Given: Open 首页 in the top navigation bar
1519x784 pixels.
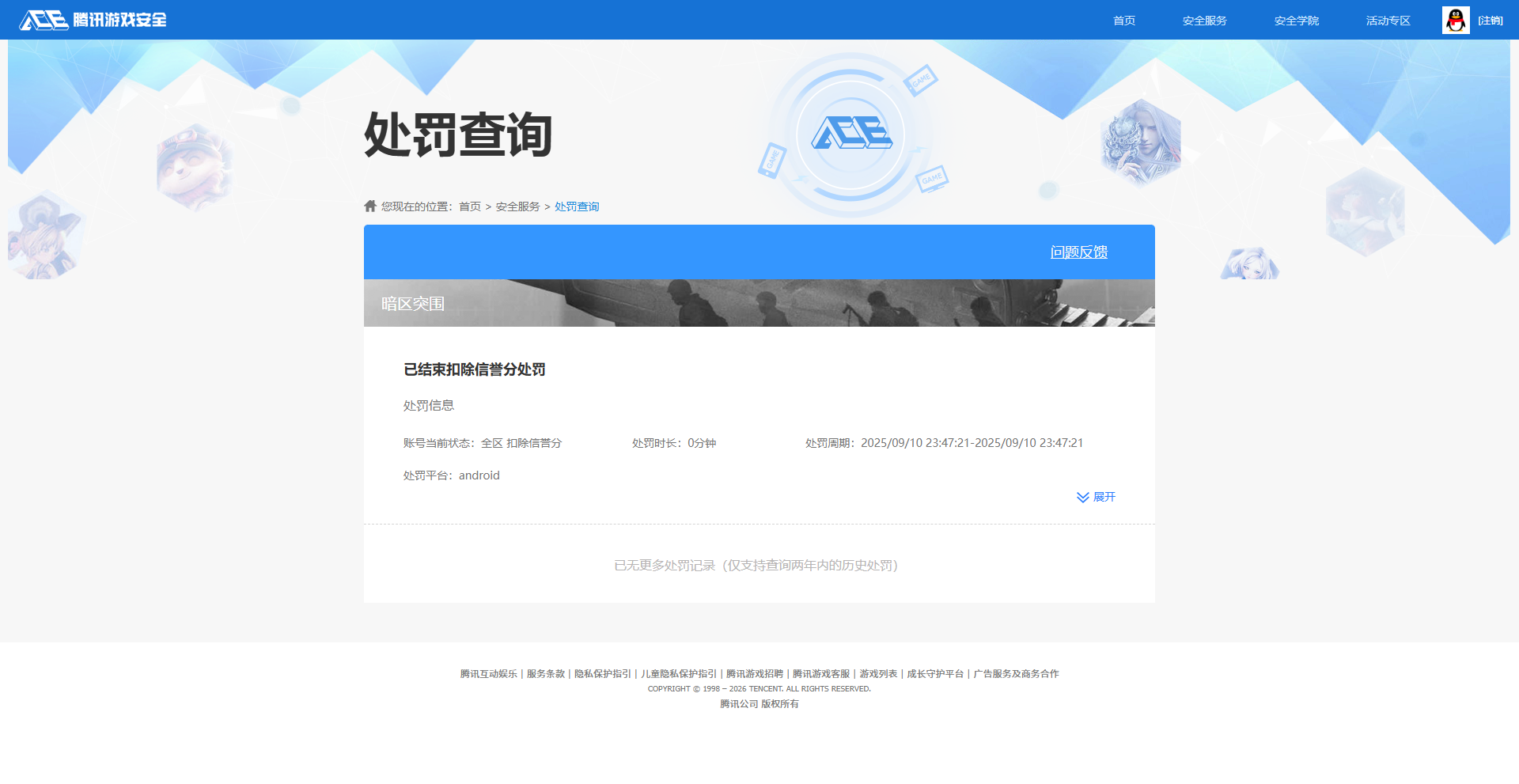Looking at the screenshot, I should [x=1123, y=21].
